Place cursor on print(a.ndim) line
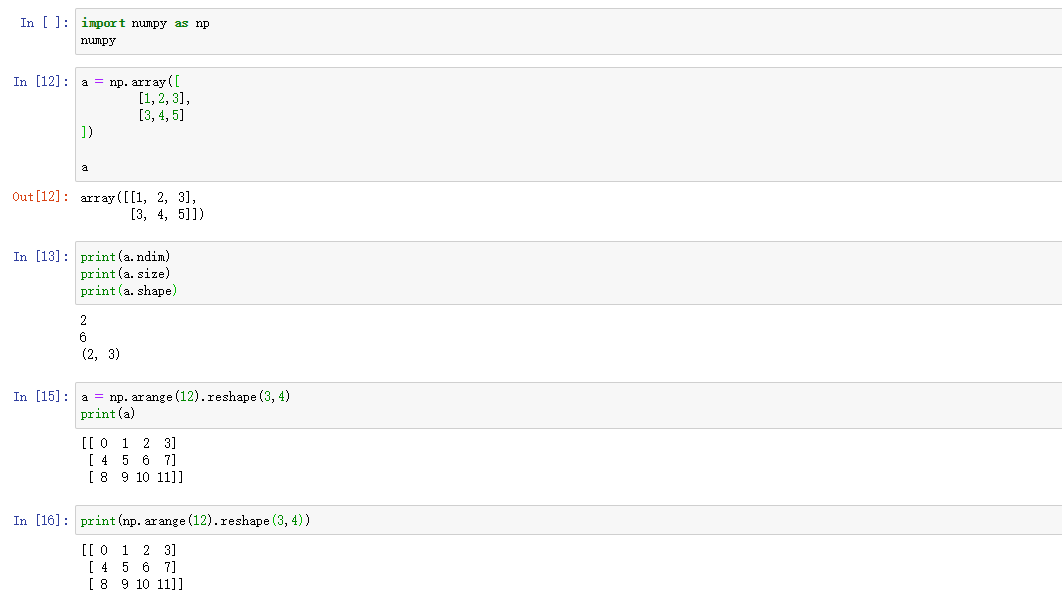Screen dimensions: 1062x602 tap(126, 257)
